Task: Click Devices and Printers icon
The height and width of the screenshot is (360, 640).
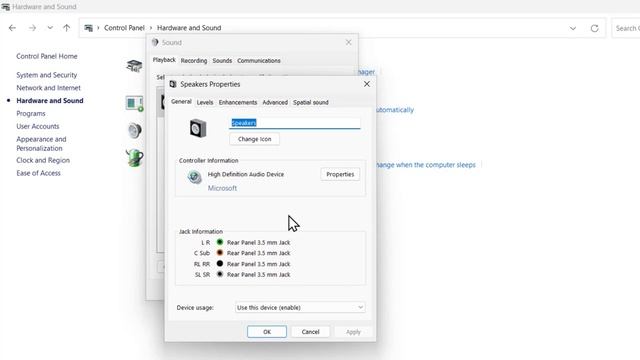Action: click(x=134, y=65)
